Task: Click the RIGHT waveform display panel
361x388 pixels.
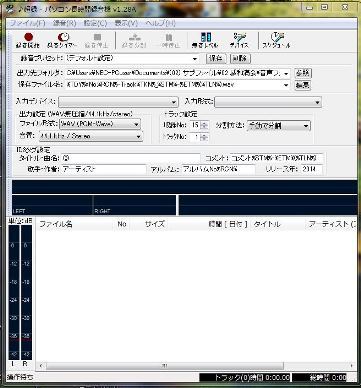Action: pos(134,205)
